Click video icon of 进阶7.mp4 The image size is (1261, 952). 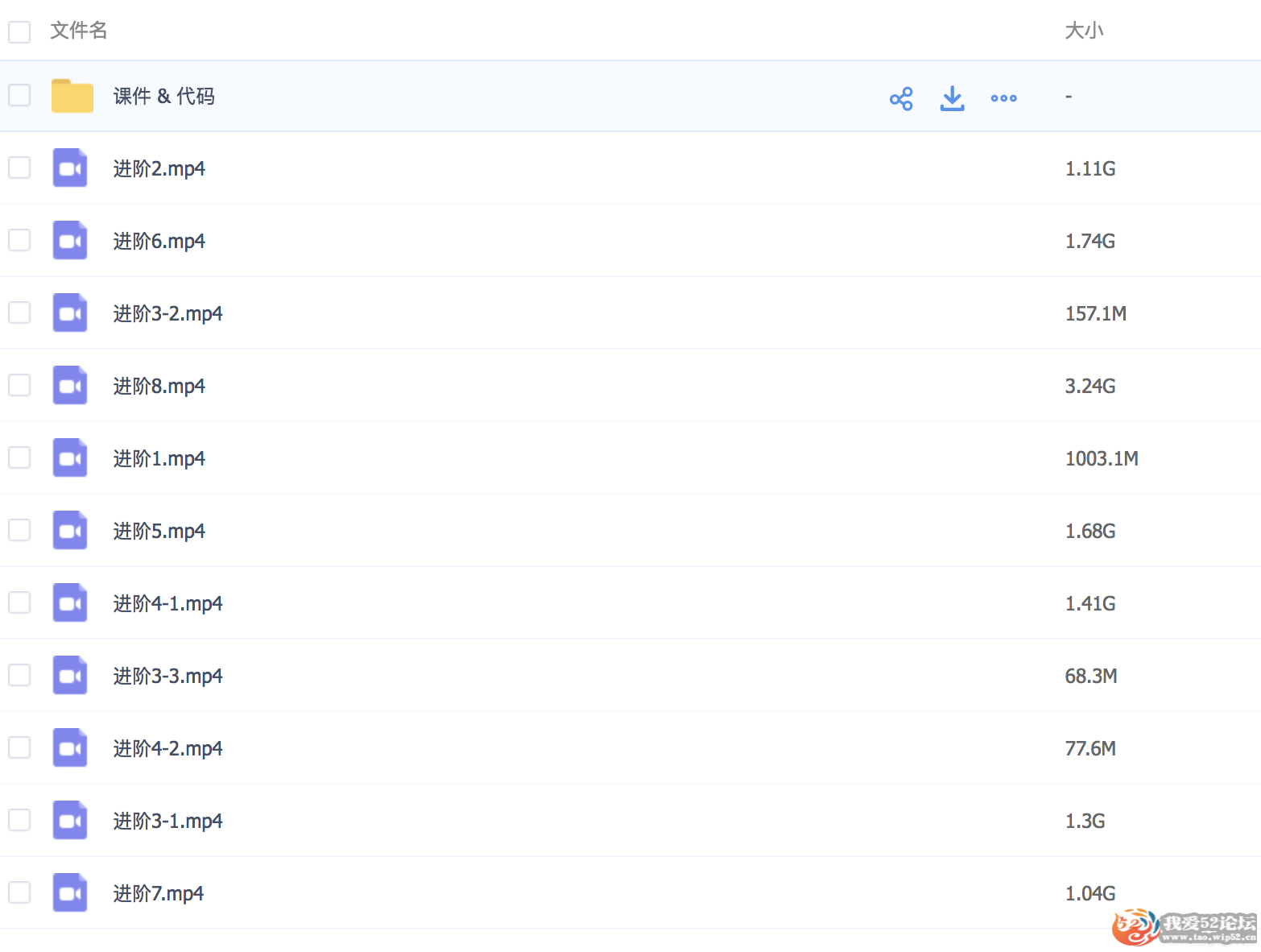[x=70, y=892]
